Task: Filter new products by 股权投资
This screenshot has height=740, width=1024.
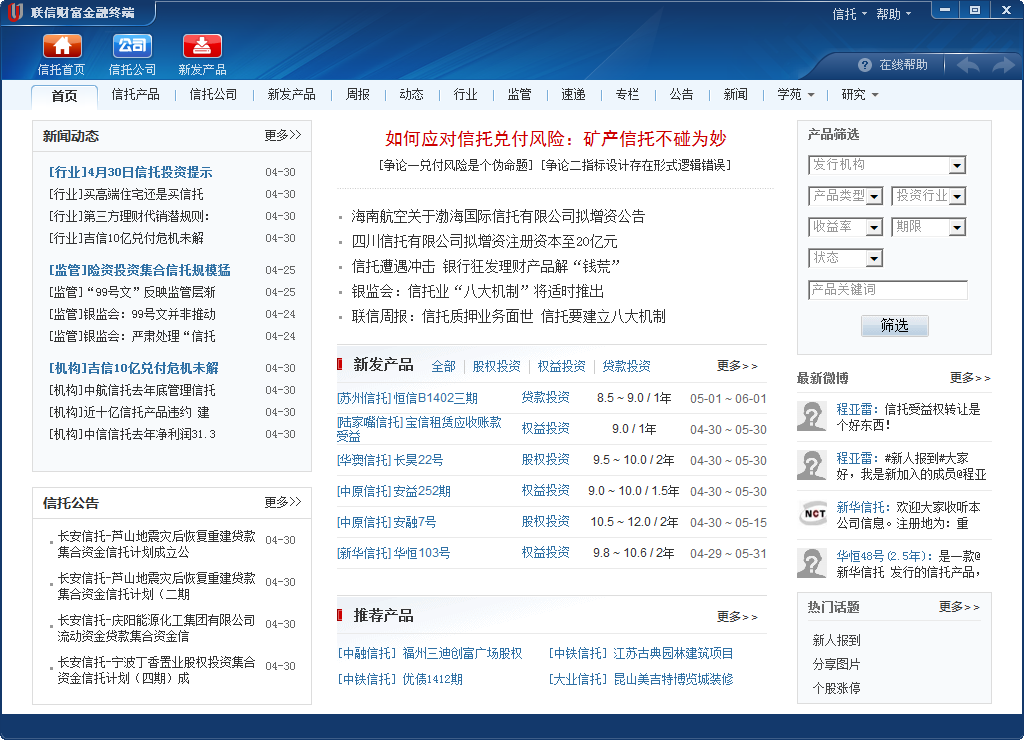Action: tap(496, 366)
